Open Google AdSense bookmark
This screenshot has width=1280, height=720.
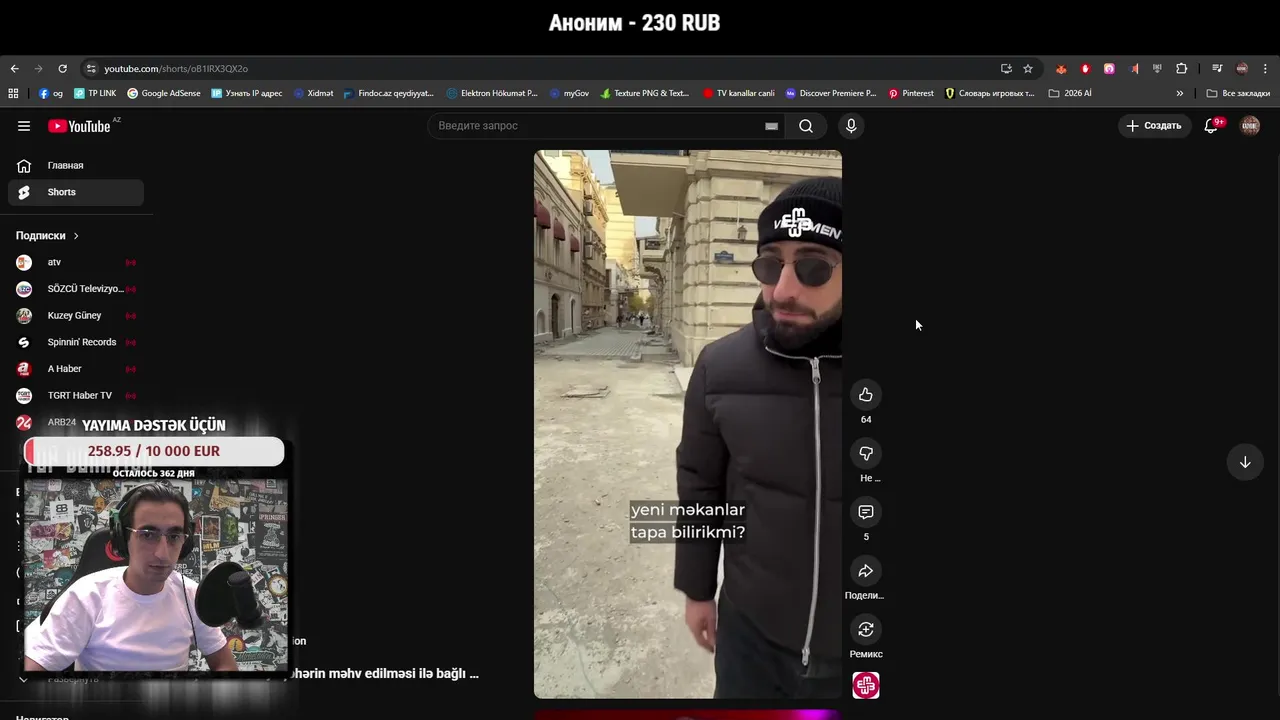(164, 93)
